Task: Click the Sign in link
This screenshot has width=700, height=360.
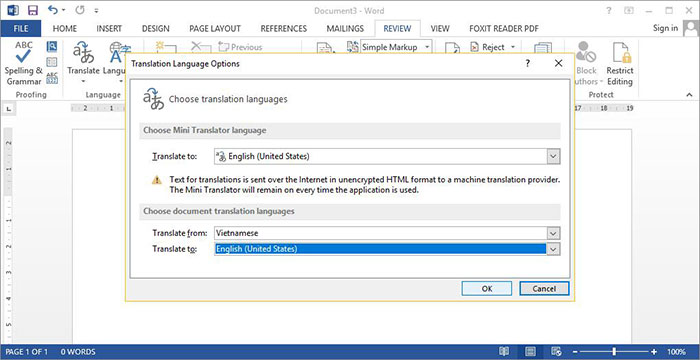Action: coord(665,28)
